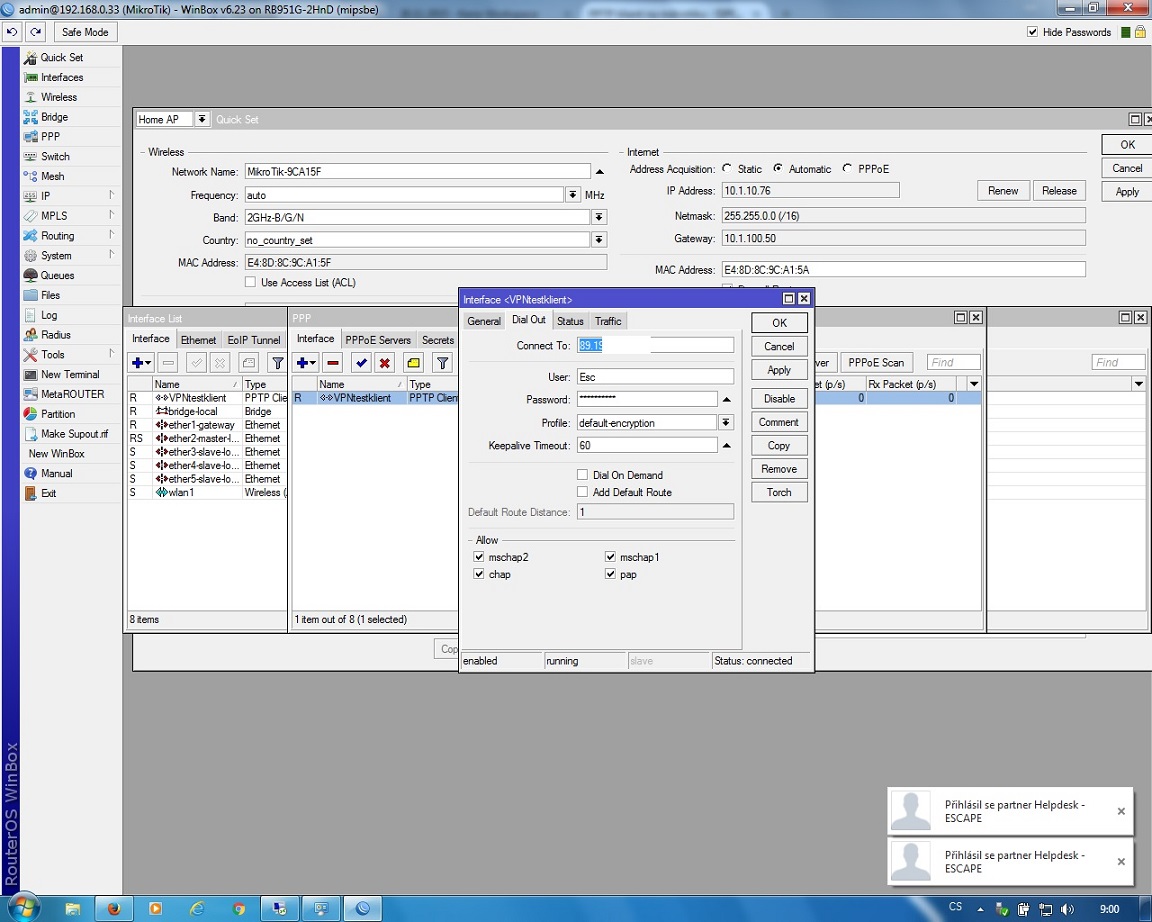Open the PPPoE Servers tab
Image resolution: width=1152 pixels, height=922 pixels.
pyautogui.click(x=378, y=339)
